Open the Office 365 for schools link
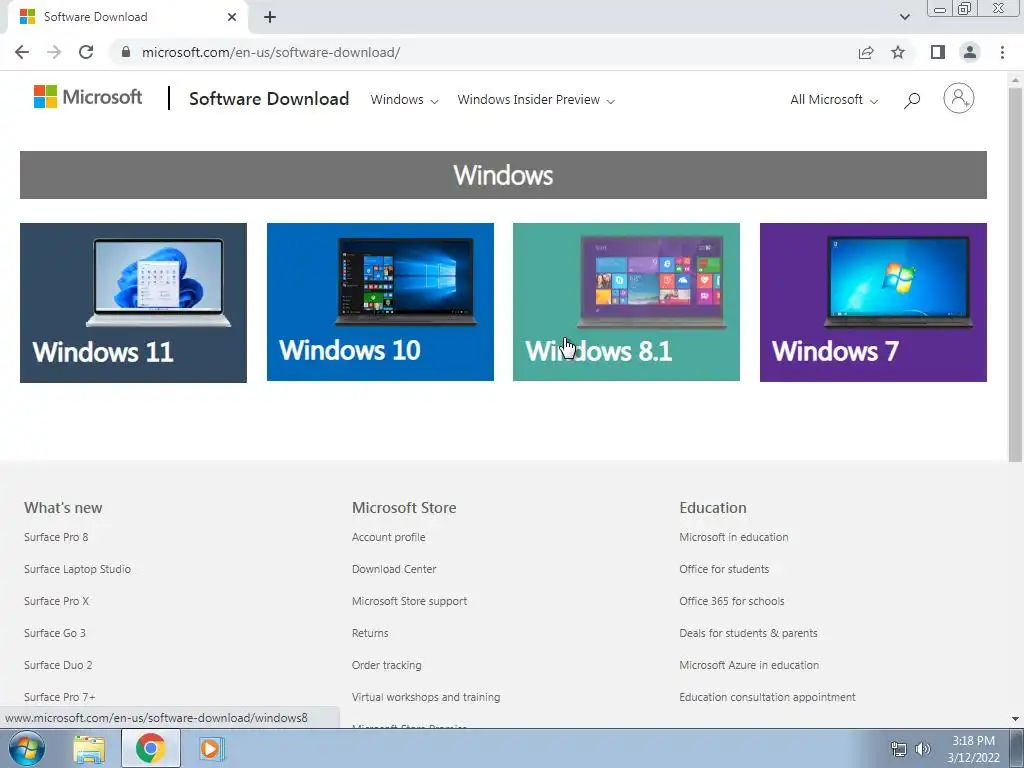 point(732,601)
